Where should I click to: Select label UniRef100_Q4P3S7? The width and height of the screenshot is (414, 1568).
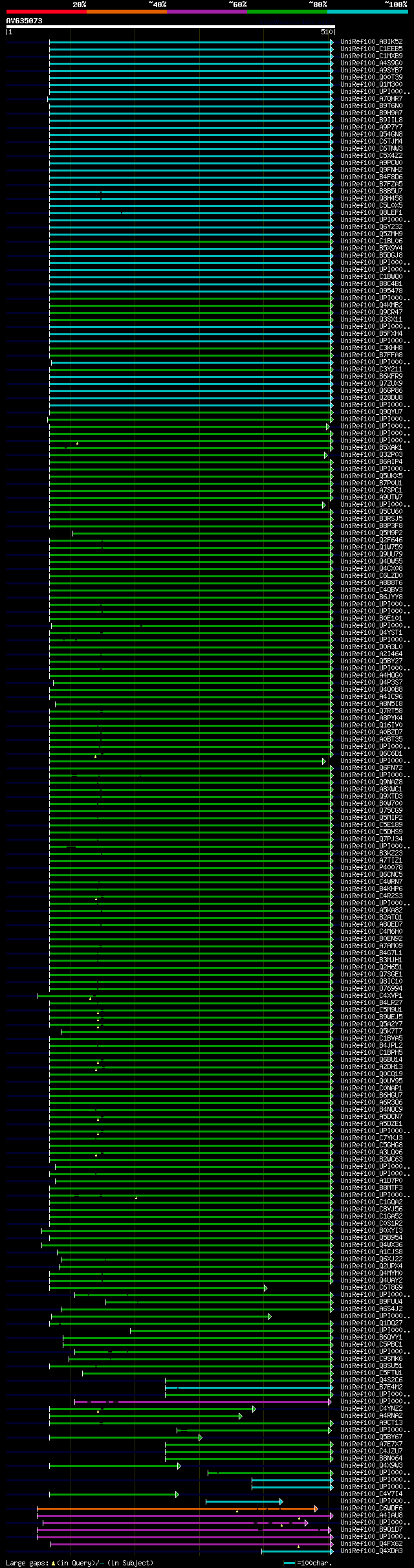[x=371, y=683]
